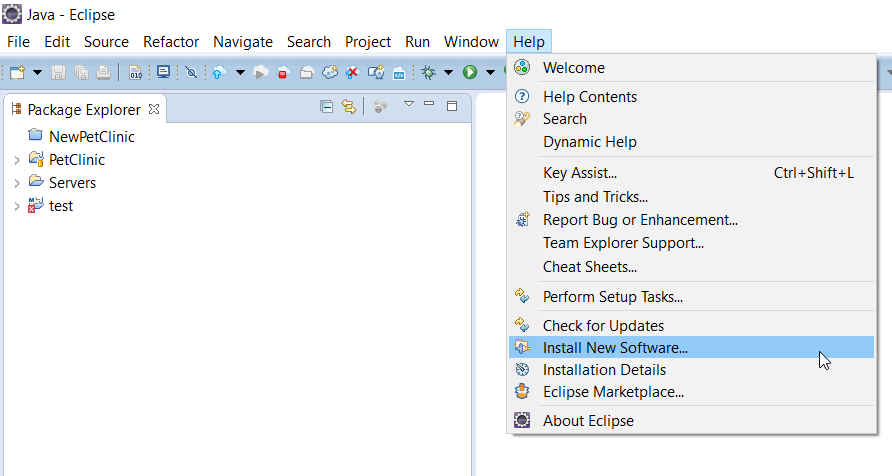Choose Key Assist... entry
892x476 pixels.
(691, 173)
